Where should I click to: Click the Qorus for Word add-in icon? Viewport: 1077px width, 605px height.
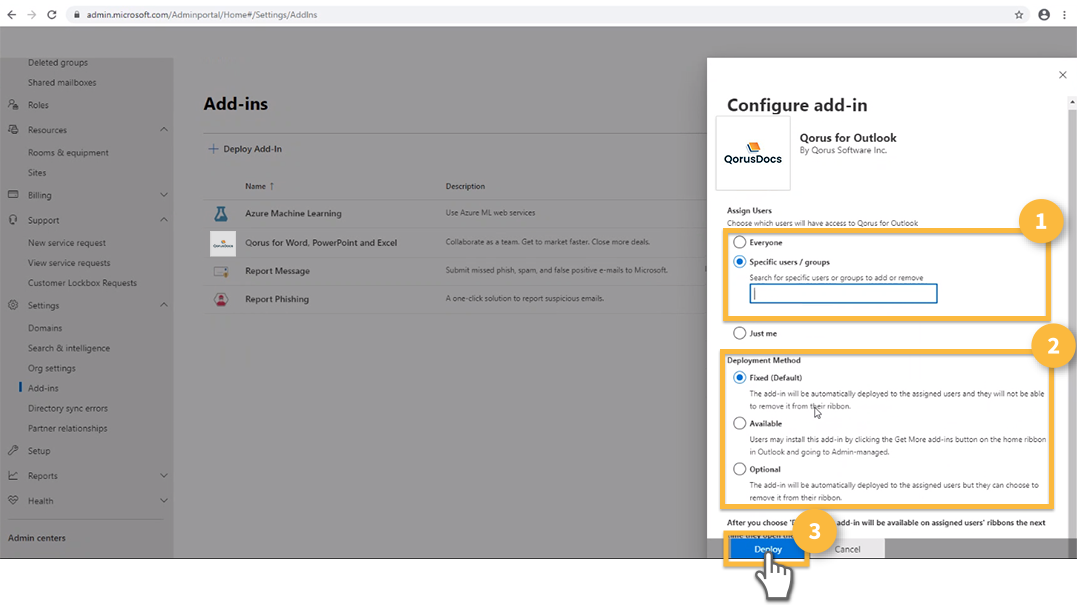pos(223,243)
